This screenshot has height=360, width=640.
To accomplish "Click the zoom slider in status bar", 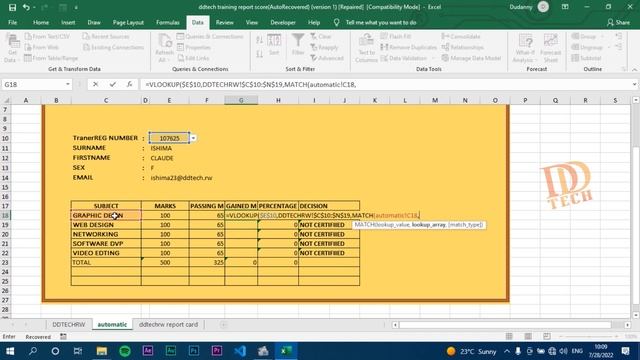I will point(589,336).
